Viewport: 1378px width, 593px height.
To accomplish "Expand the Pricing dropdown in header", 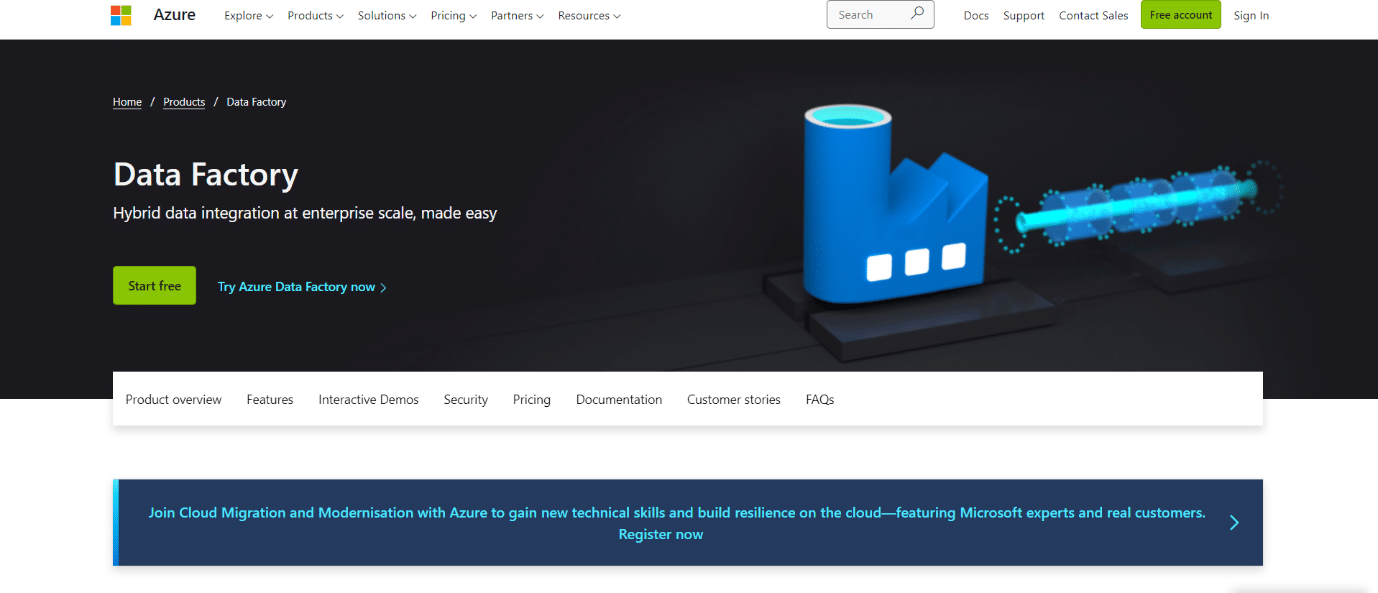I will click(x=454, y=15).
